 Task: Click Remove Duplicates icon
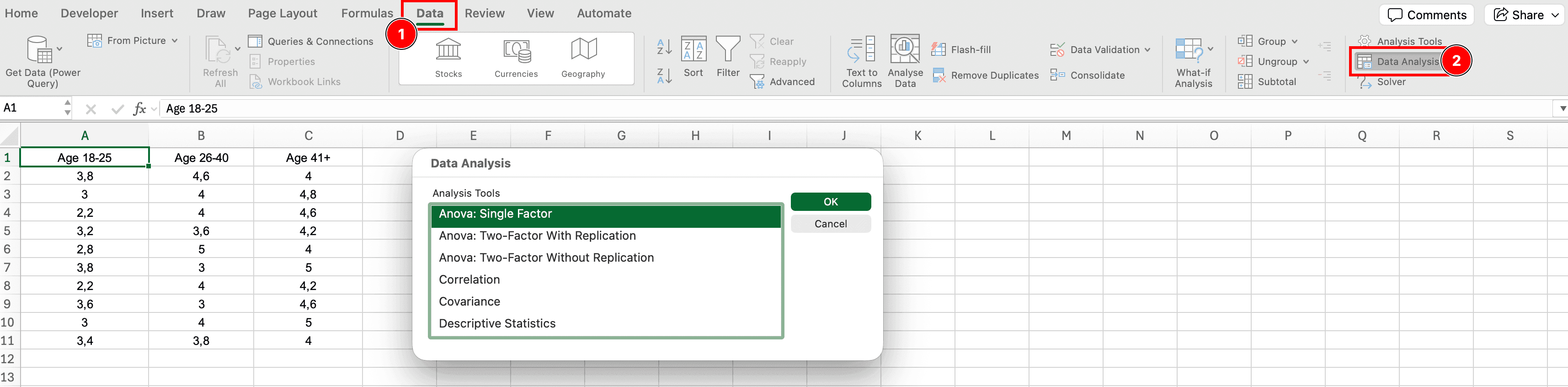[x=939, y=75]
